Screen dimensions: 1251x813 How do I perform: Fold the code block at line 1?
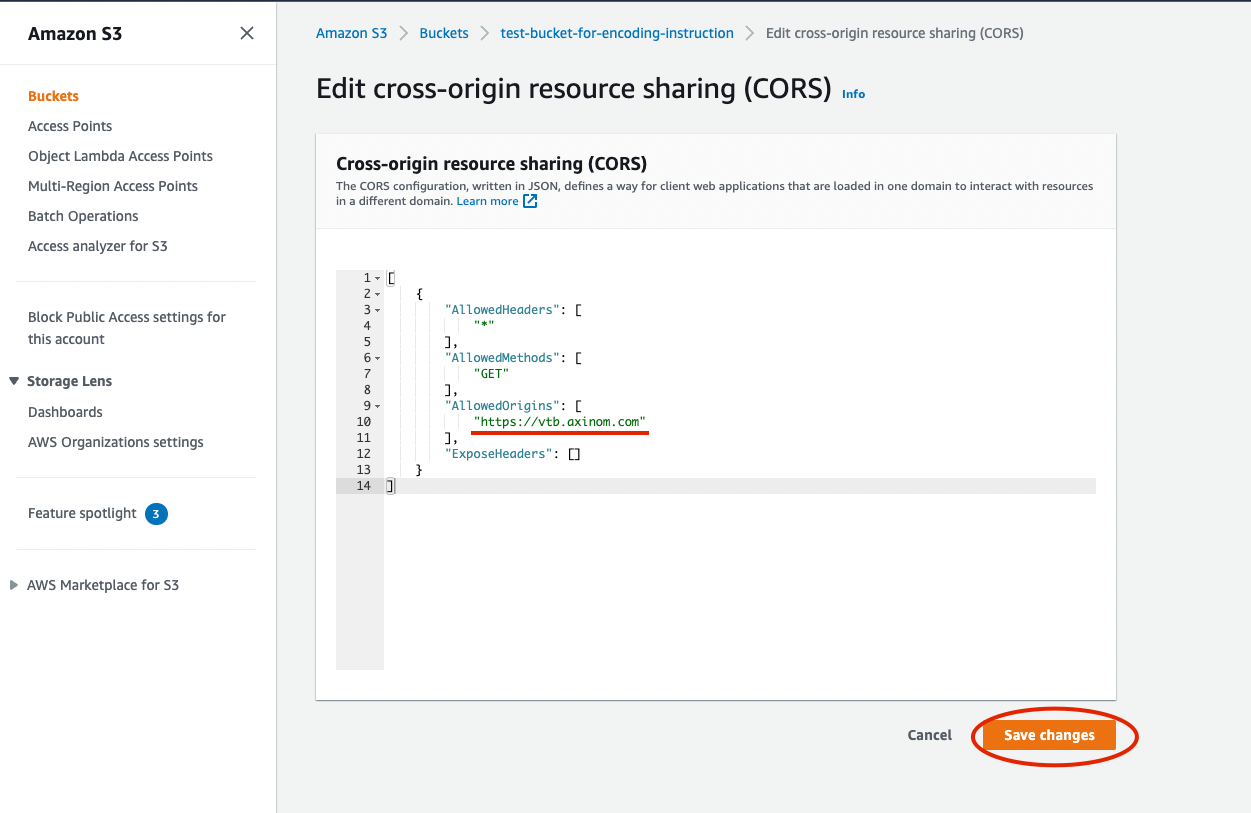pyautogui.click(x=377, y=278)
